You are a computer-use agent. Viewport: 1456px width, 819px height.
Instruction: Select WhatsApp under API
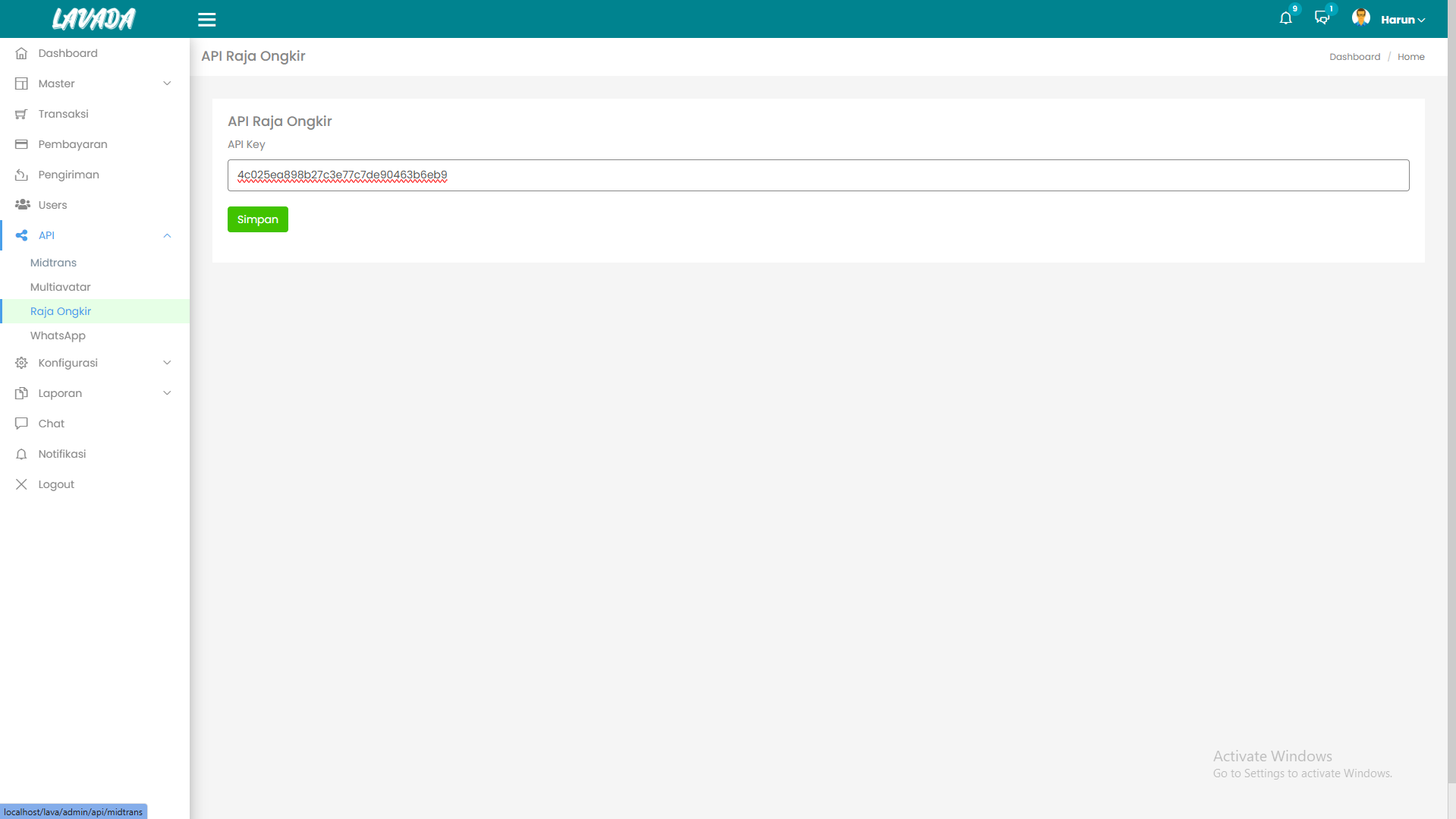click(58, 335)
